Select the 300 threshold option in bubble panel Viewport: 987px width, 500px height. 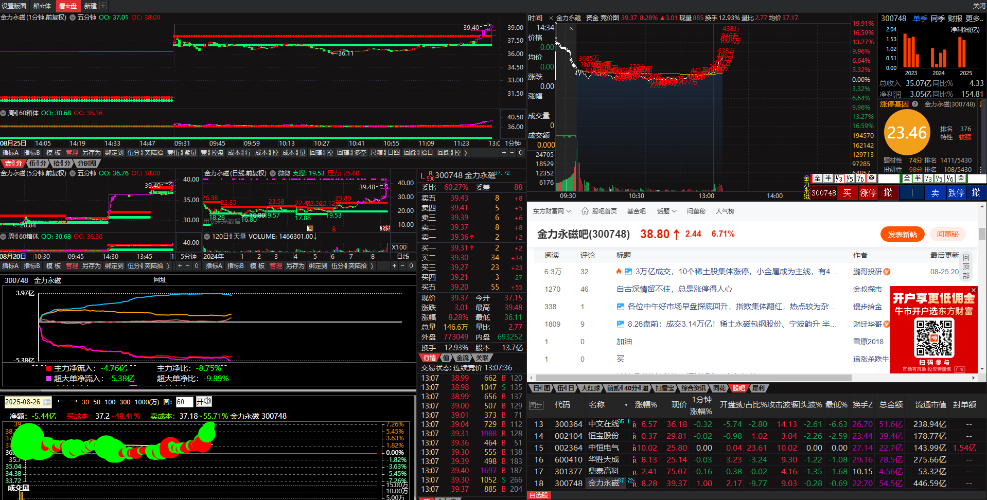[x=125, y=402]
